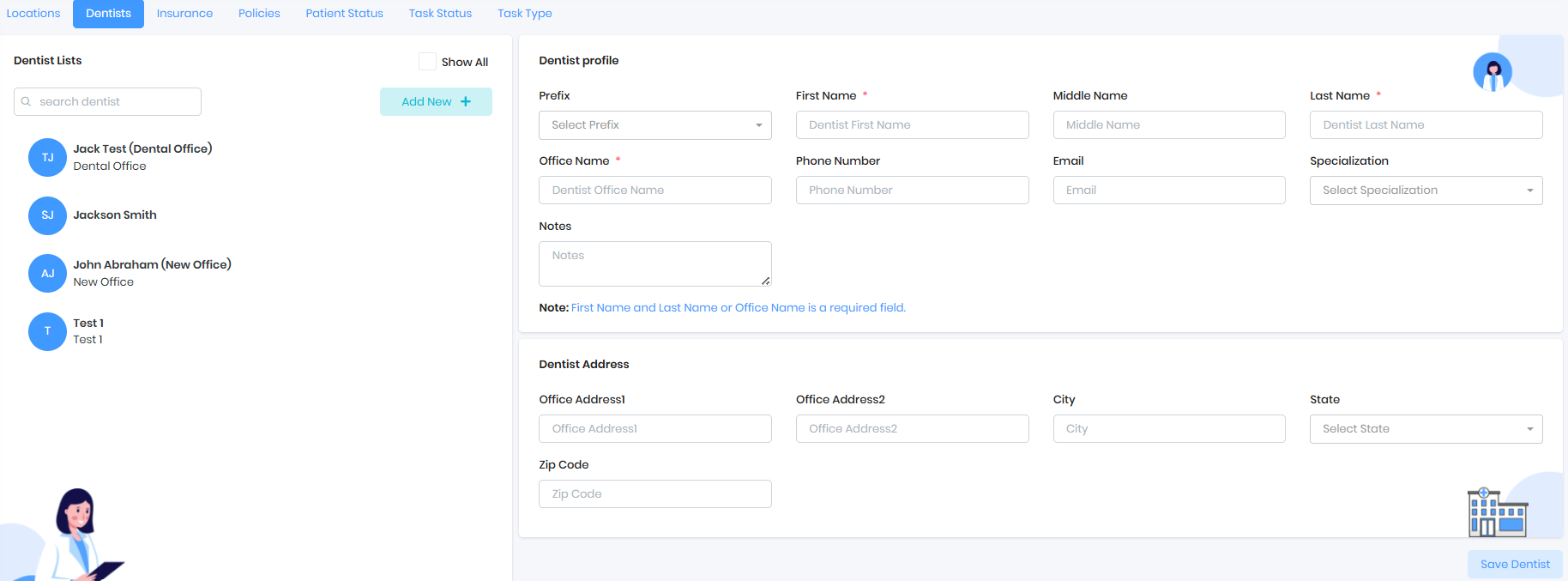
Task: Click the search magnifier icon in the dentist search box
Action: [x=26, y=101]
